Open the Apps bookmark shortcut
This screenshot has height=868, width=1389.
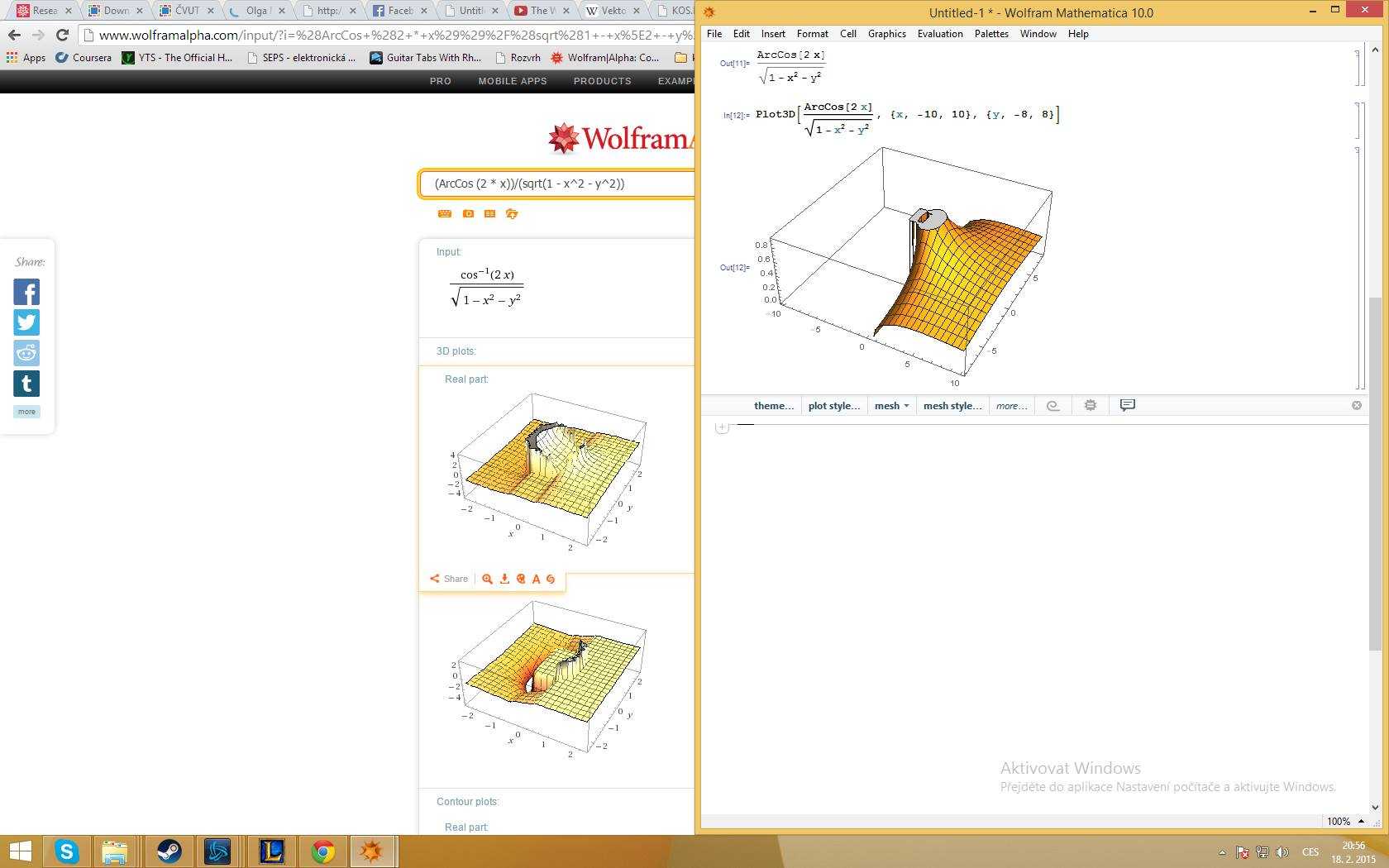pos(26,58)
